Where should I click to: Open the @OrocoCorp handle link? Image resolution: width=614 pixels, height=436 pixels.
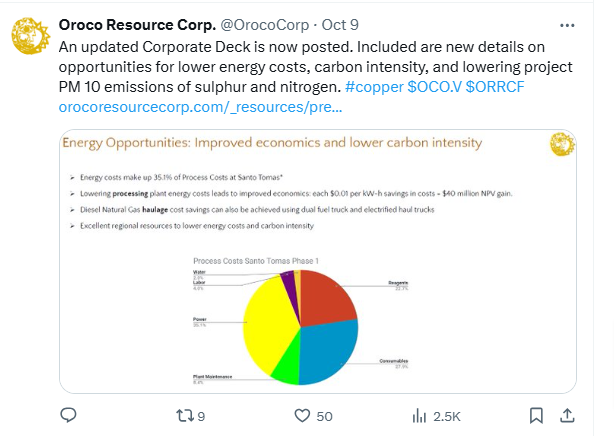pyautogui.click(x=265, y=25)
